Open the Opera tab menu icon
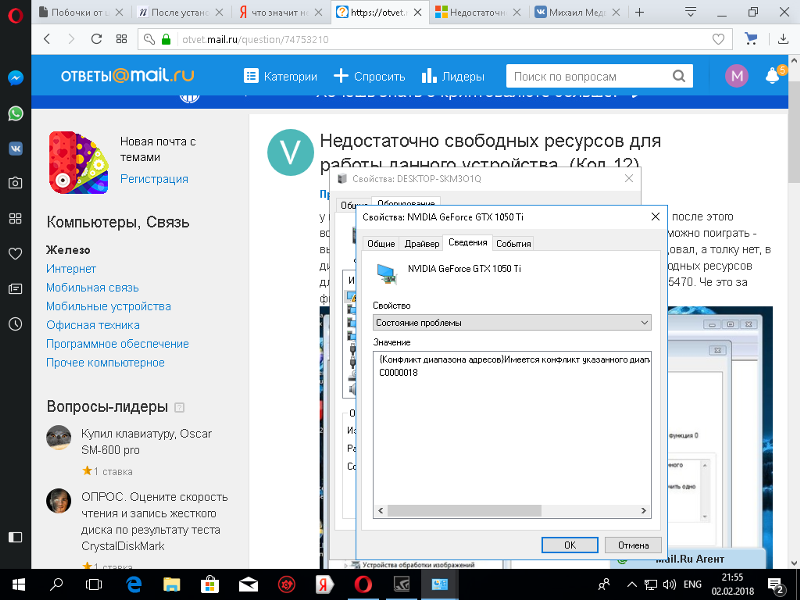 (690, 12)
